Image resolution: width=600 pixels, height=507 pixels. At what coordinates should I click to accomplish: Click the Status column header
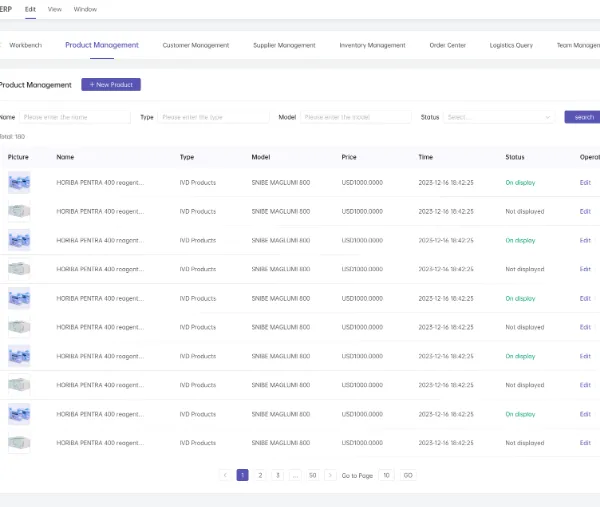(x=515, y=157)
